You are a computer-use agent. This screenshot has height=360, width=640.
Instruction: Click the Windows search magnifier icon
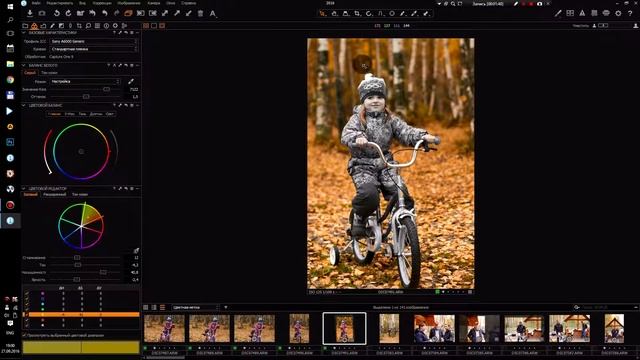[x=10, y=20]
